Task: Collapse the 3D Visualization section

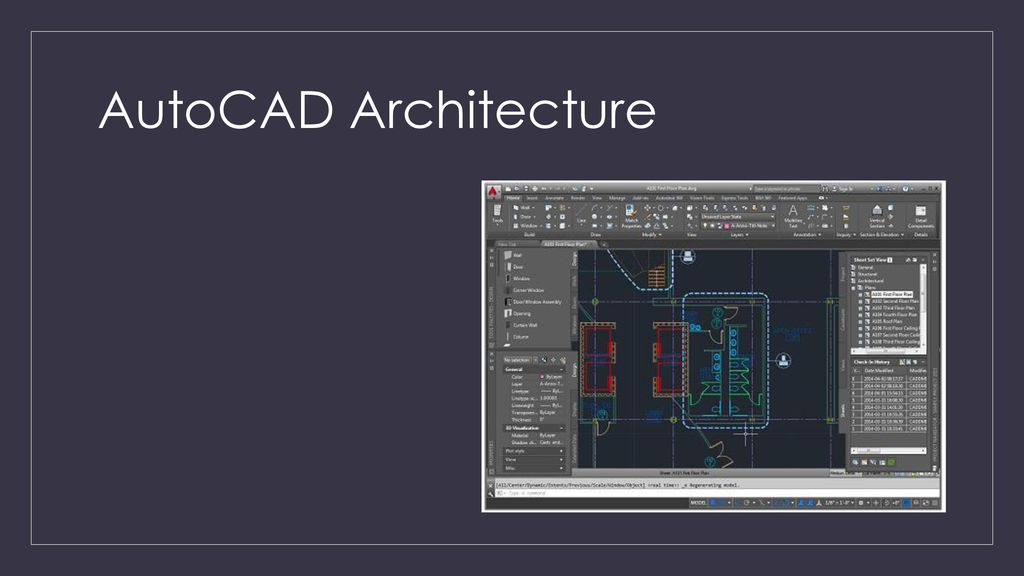Action: (x=562, y=428)
